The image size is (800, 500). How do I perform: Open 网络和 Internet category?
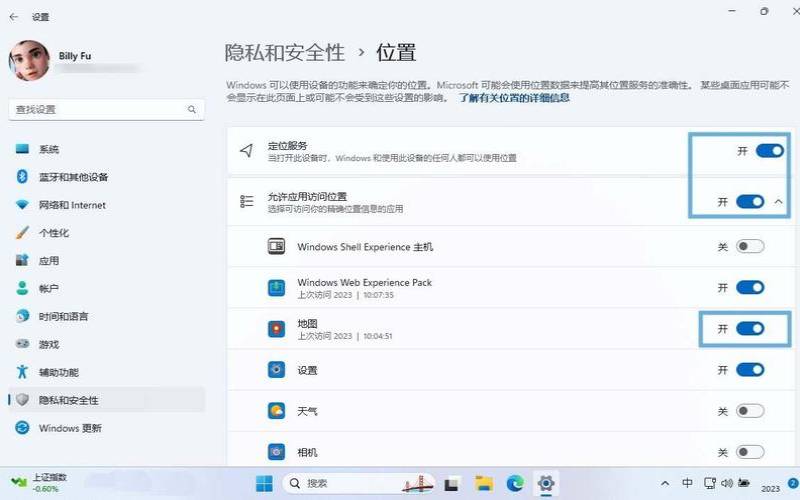click(106, 205)
